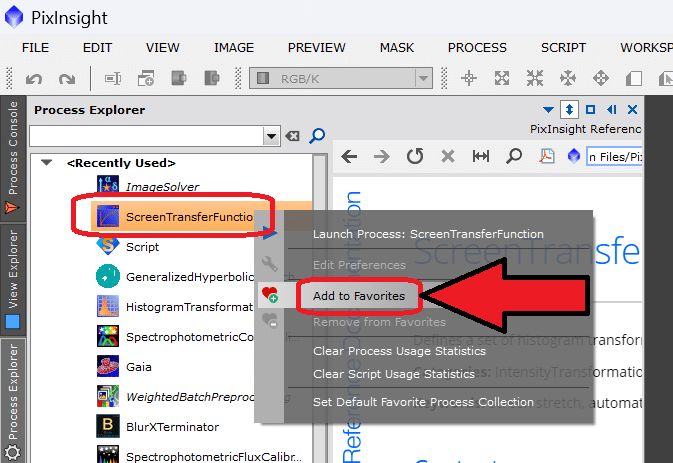Open the PROCESS menu

477,48
